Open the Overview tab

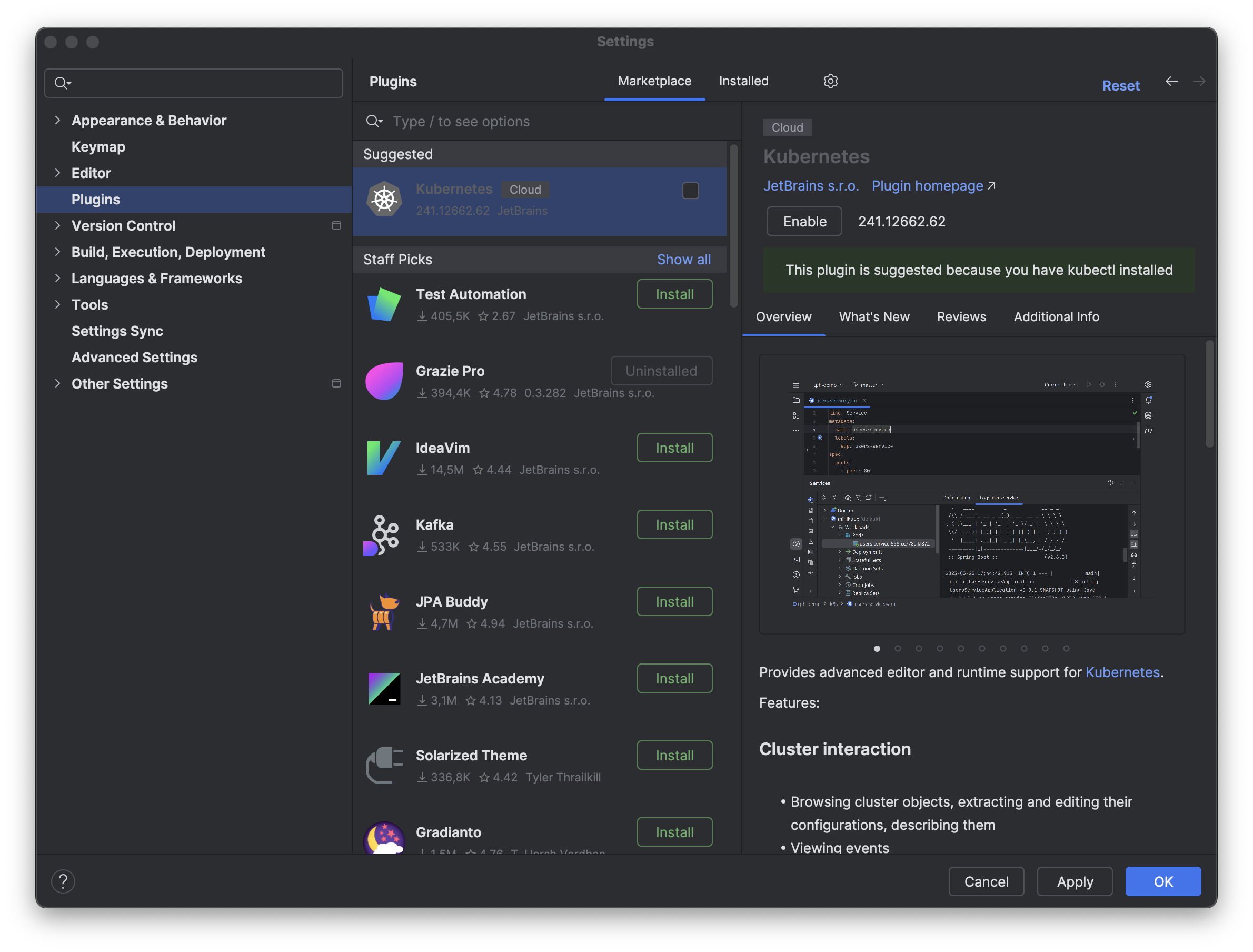click(x=783, y=317)
